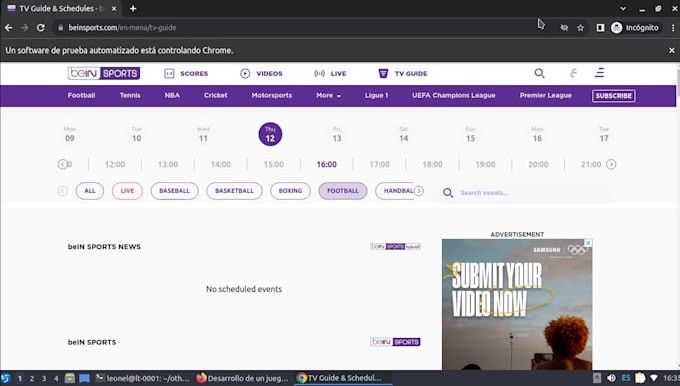Image resolution: width=680 pixels, height=386 pixels.
Task: Select Saturday 14 in the date strip
Action: coord(404,134)
